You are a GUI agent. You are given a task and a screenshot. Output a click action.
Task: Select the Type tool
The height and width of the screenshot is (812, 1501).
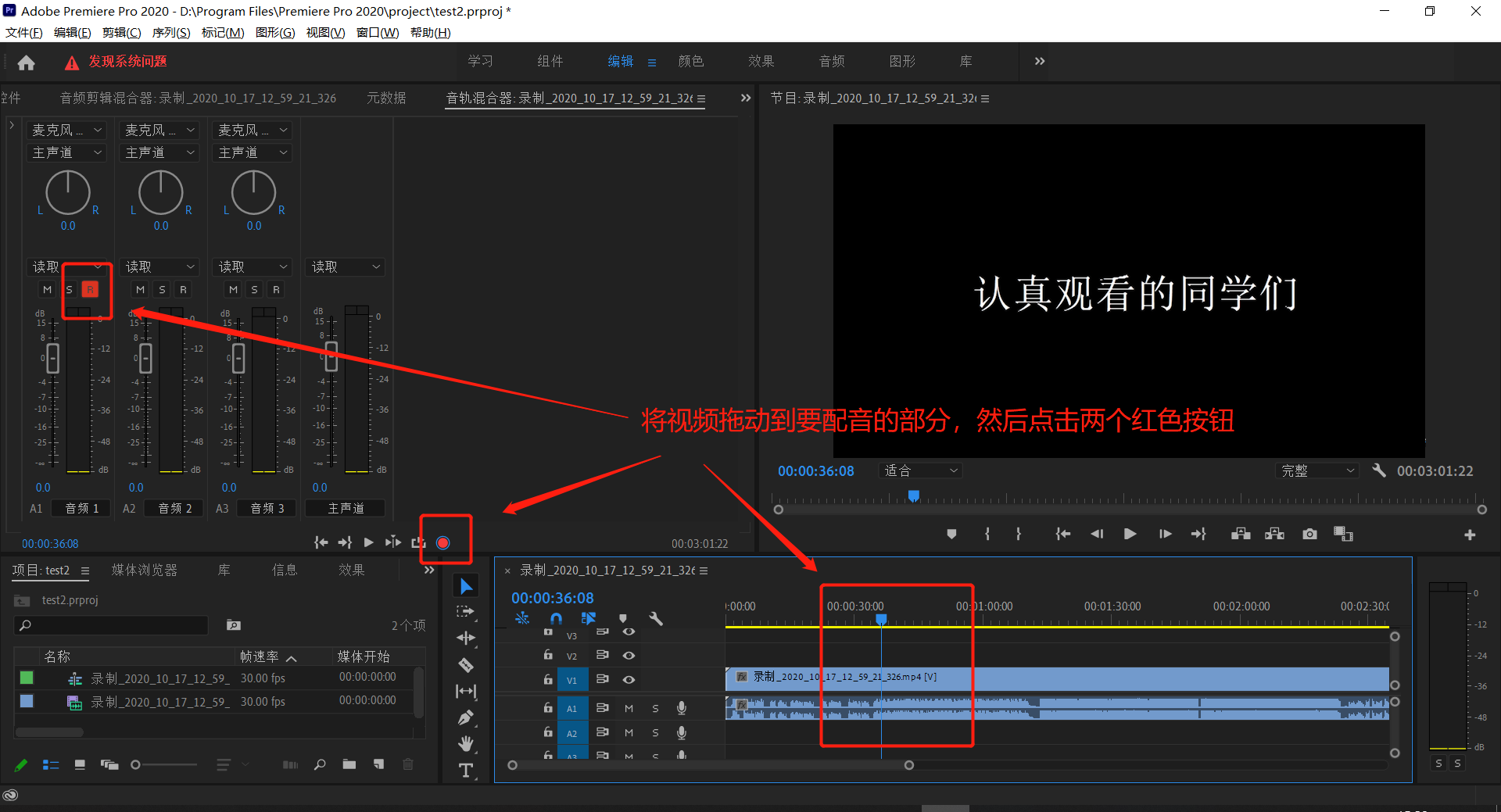(466, 770)
